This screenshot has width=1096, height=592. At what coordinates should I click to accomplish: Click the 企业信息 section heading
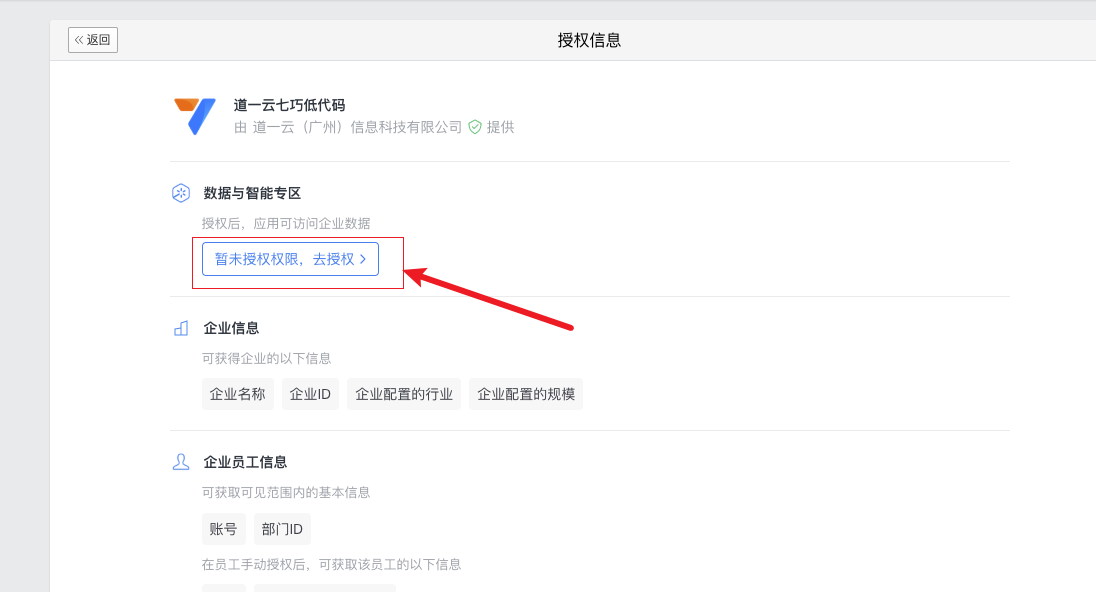pyautogui.click(x=231, y=328)
